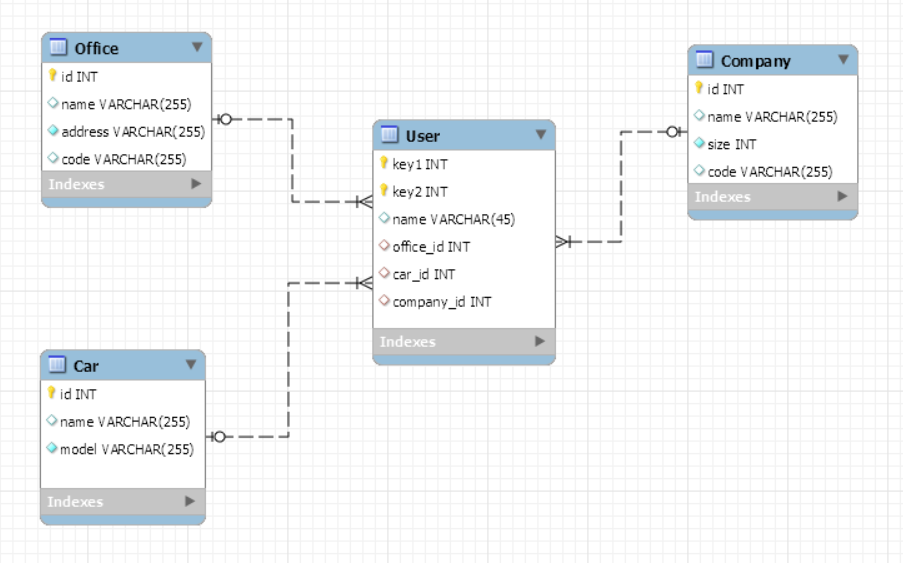Click the Company table icon
Viewport: 903px width, 563px height.
point(705,61)
